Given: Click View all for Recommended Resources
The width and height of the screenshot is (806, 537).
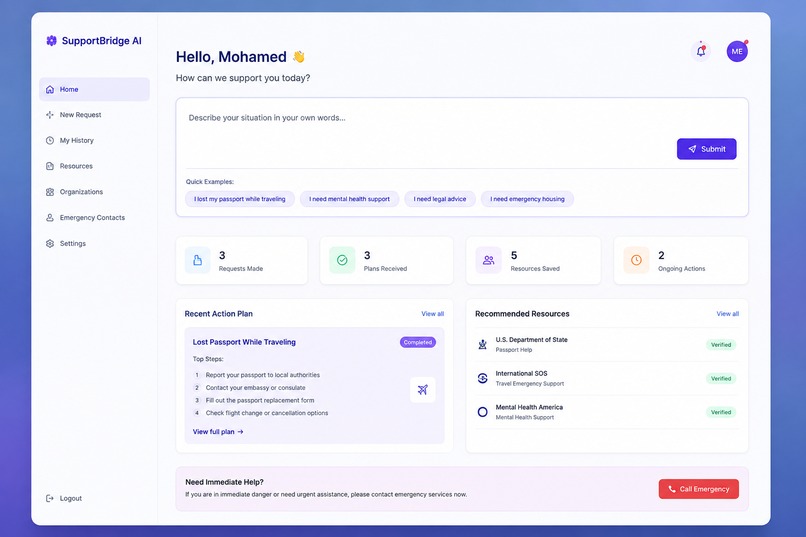Looking at the screenshot, I should pos(727,313).
